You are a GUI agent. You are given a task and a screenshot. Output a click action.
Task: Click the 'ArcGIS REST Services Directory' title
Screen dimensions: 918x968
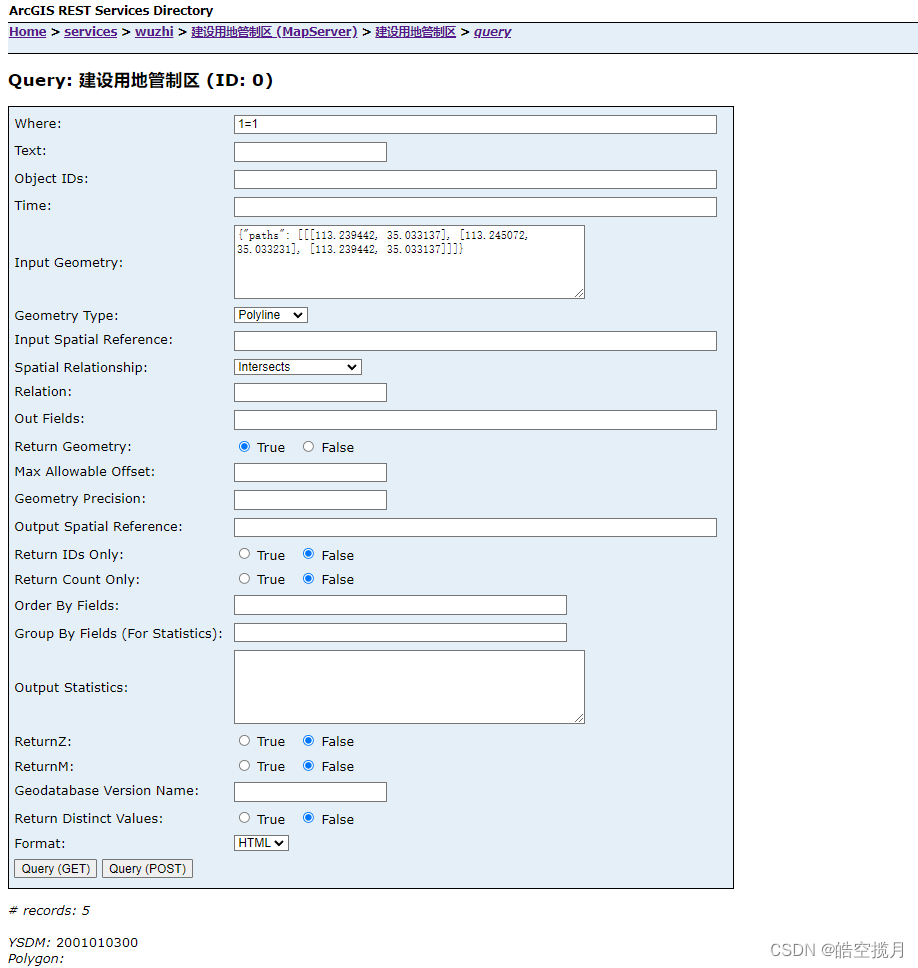click(x=111, y=10)
